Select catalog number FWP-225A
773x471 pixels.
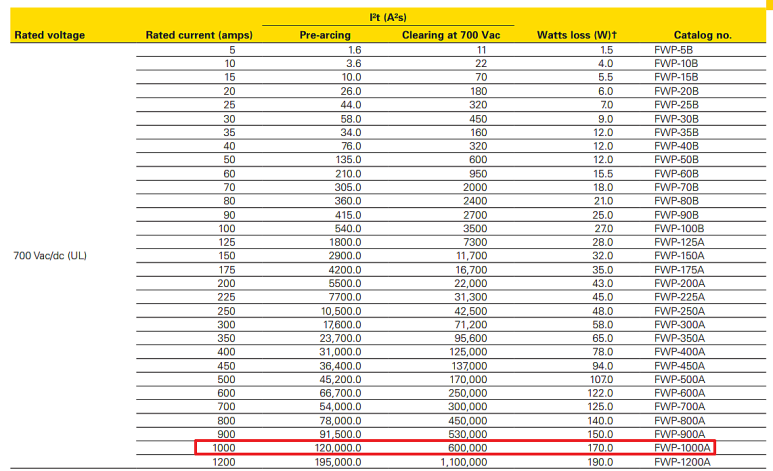click(x=679, y=297)
